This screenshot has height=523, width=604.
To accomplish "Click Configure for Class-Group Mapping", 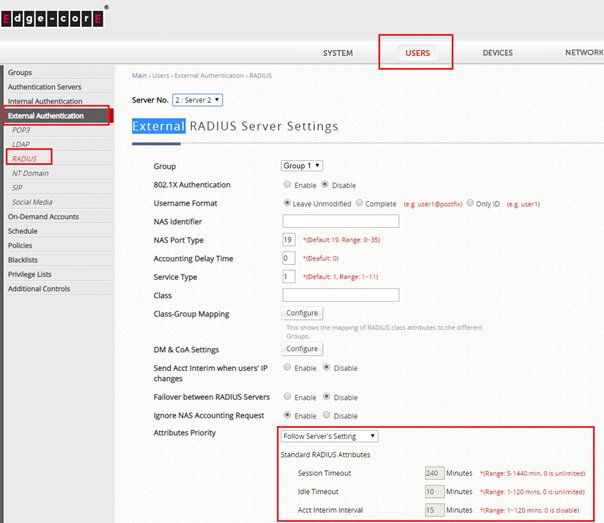I will 302,313.
